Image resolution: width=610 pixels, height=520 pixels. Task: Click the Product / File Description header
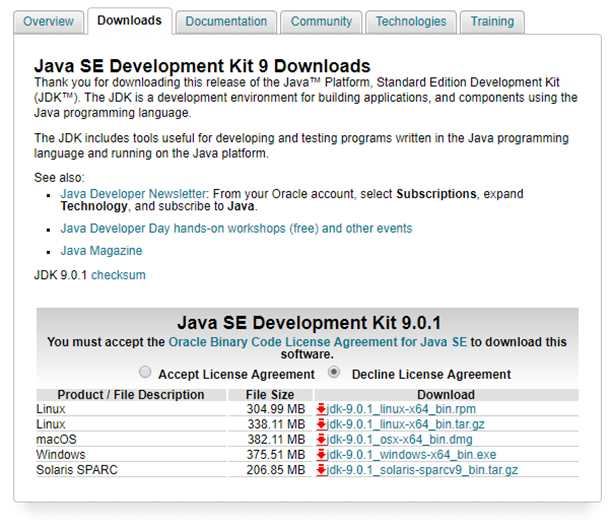[131, 395]
